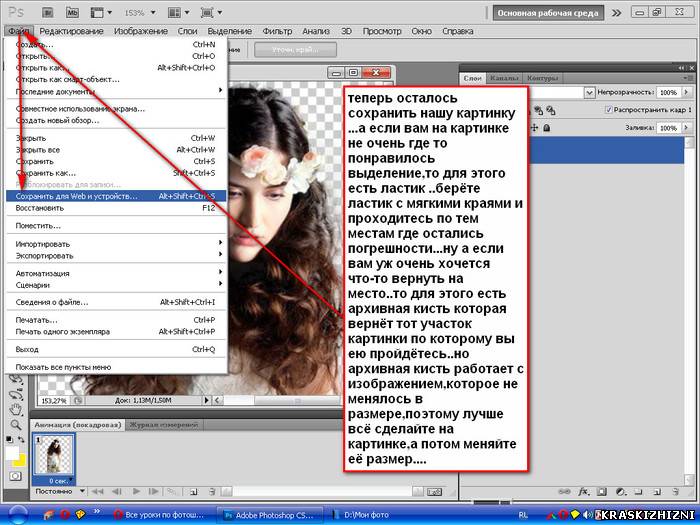The width and height of the screenshot is (700, 525).
Task: Add a layer mask icon
Action: click(x=602, y=492)
